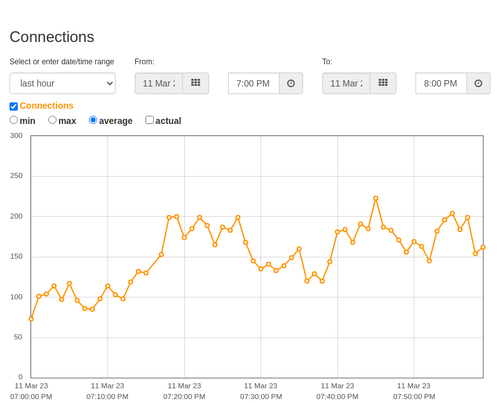Click the 'To:' label

[x=327, y=62]
